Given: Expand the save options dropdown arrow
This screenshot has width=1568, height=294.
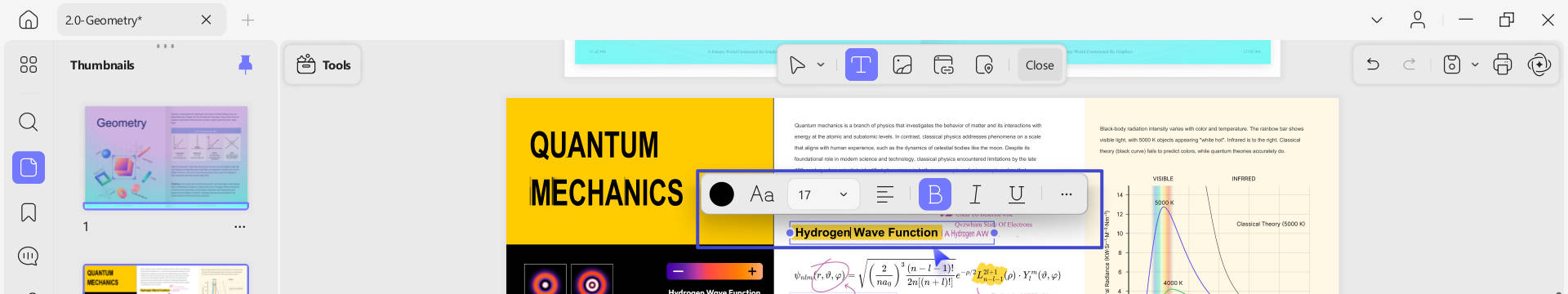Looking at the screenshot, I should (x=1475, y=65).
